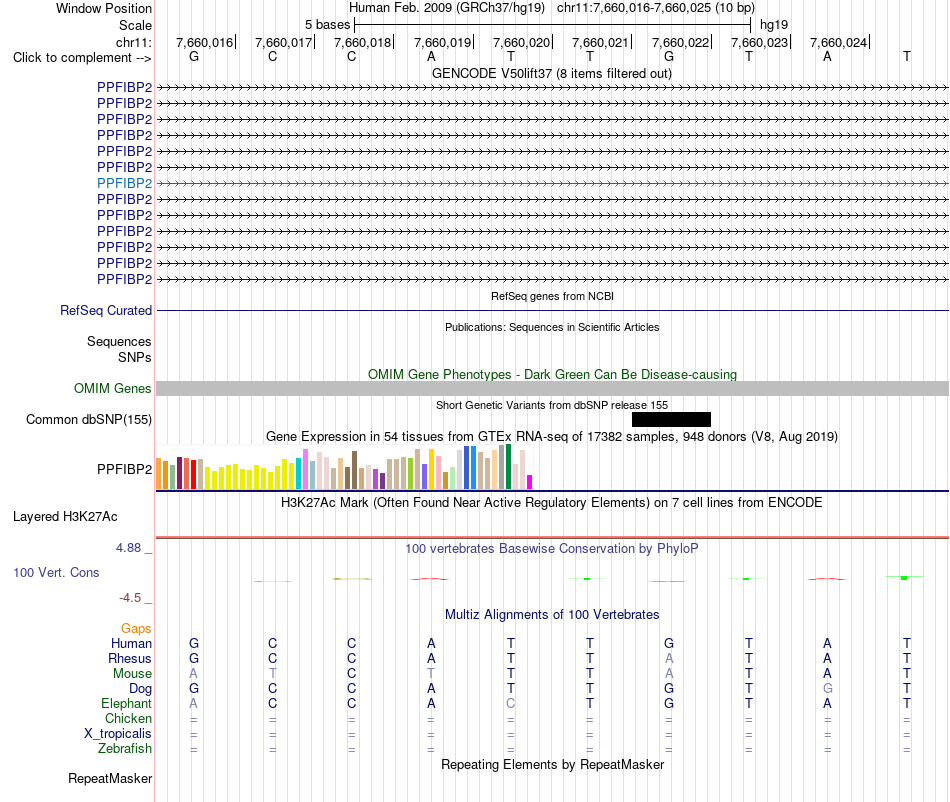Click the Window Position label
This screenshot has width=950, height=802.
pos(104,8)
